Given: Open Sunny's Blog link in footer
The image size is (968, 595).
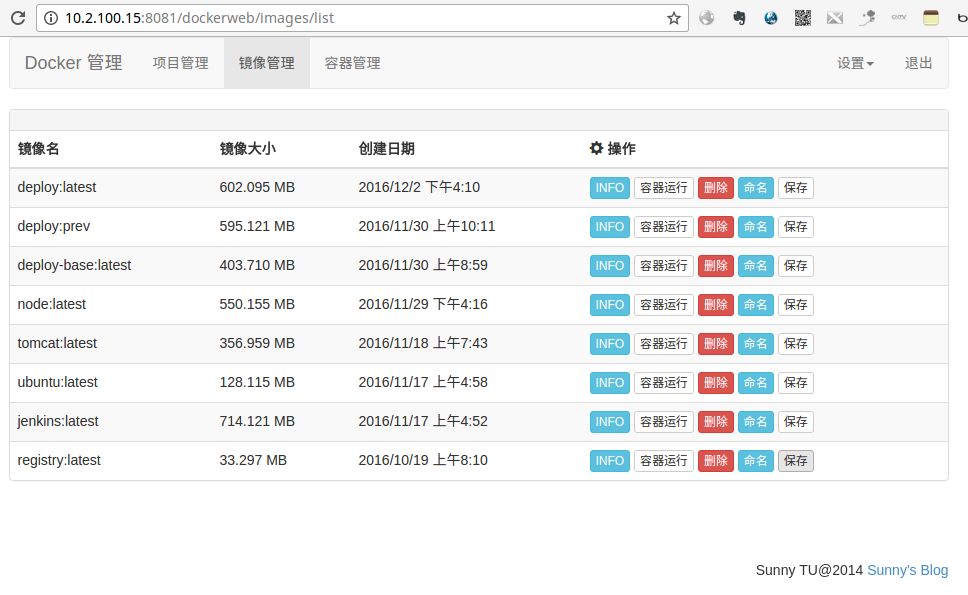Looking at the screenshot, I should click(908, 570).
